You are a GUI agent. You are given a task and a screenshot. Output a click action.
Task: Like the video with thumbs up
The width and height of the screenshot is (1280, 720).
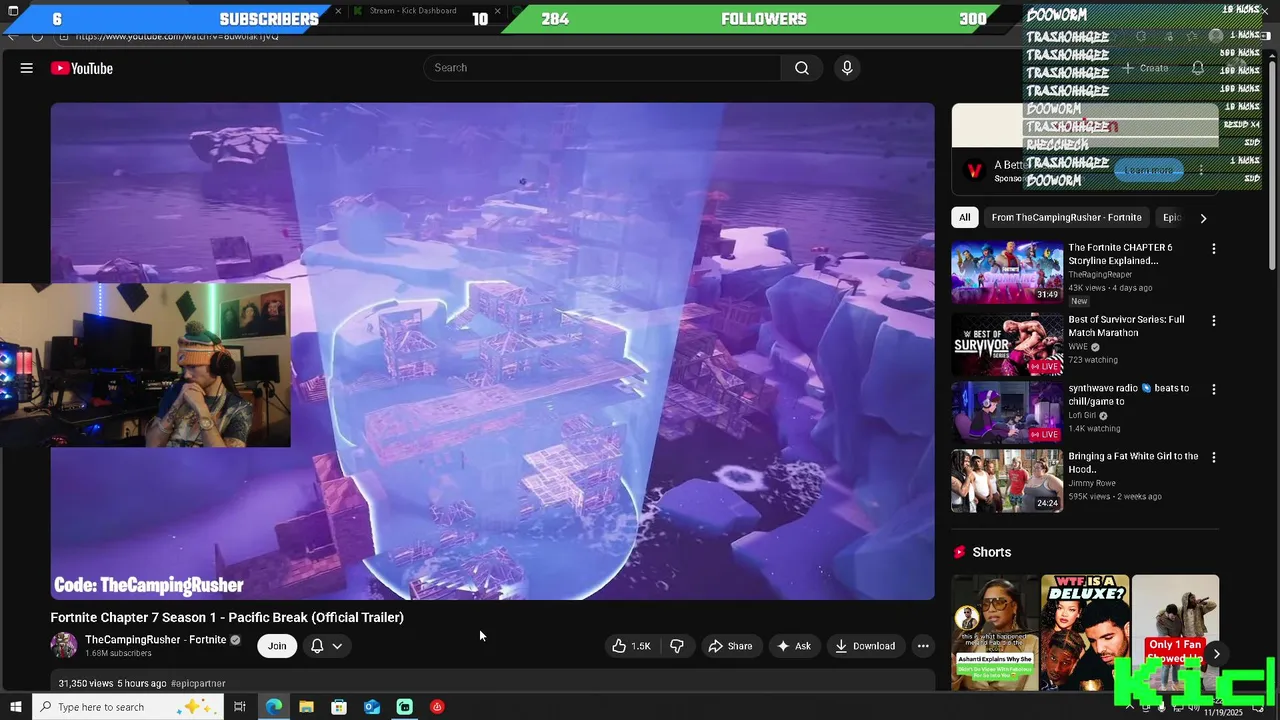(630, 646)
